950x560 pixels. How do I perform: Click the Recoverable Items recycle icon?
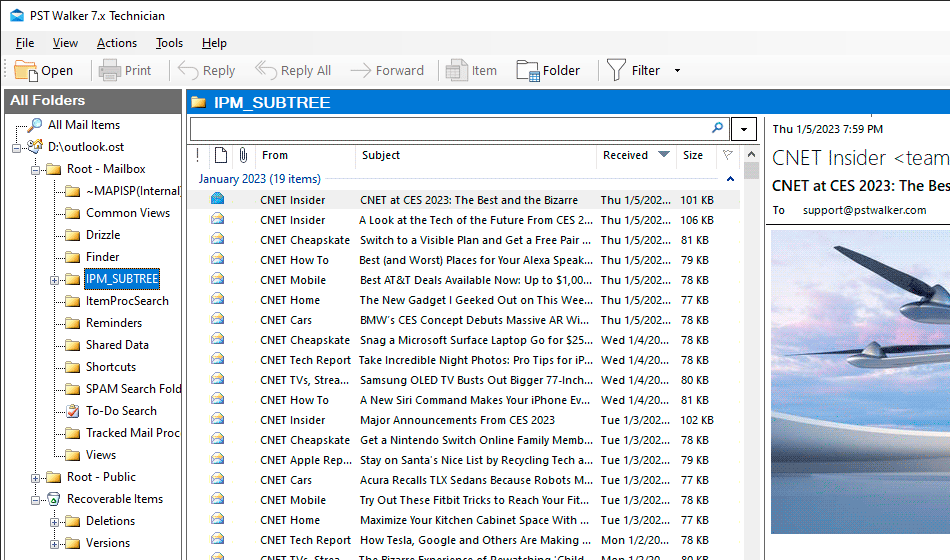point(54,499)
